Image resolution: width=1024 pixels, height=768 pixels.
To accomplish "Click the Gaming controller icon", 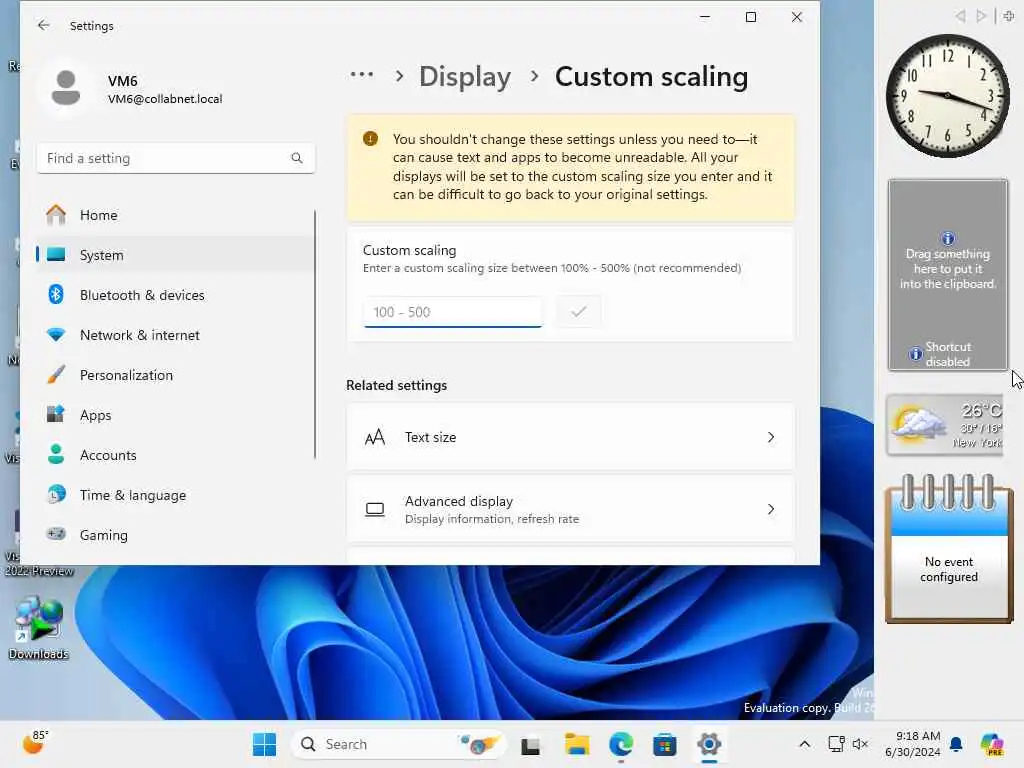I will coord(56,534).
